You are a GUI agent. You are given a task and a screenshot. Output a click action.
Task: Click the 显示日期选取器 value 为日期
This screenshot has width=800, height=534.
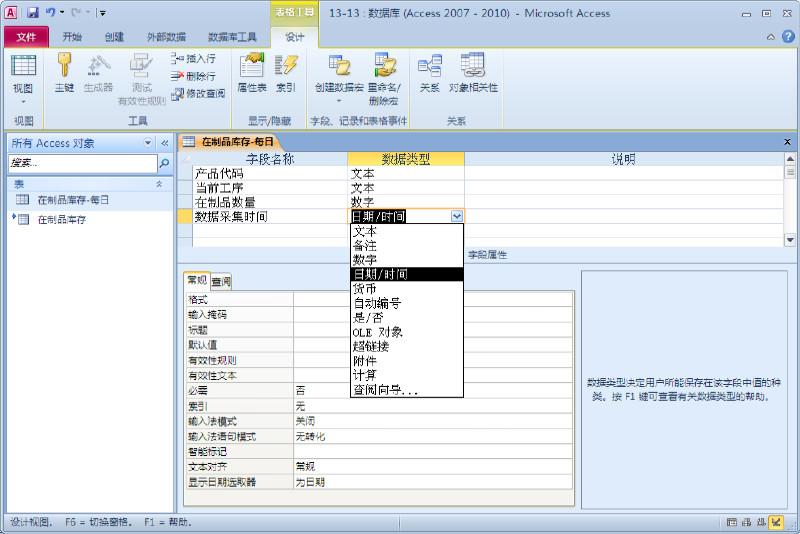(x=433, y=482)
